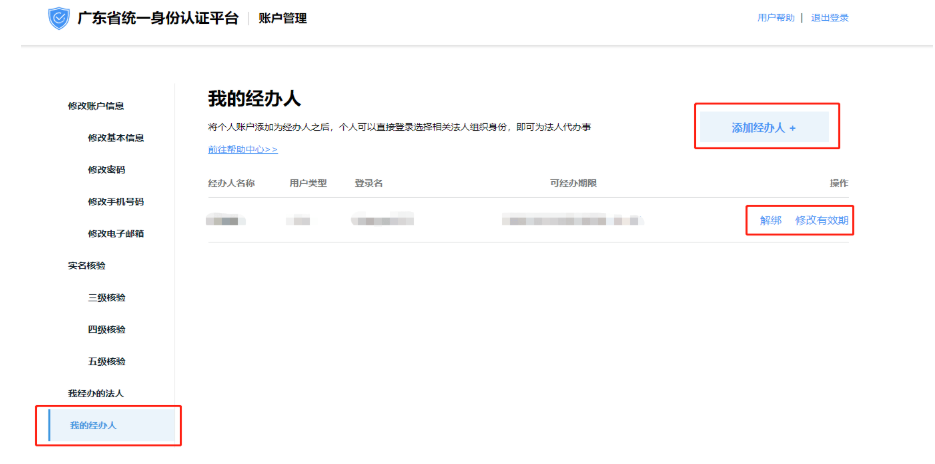Select 四级核验 under 实名核验
The image size is (935, 464).
pyautogui.click(x=106, y=330)
